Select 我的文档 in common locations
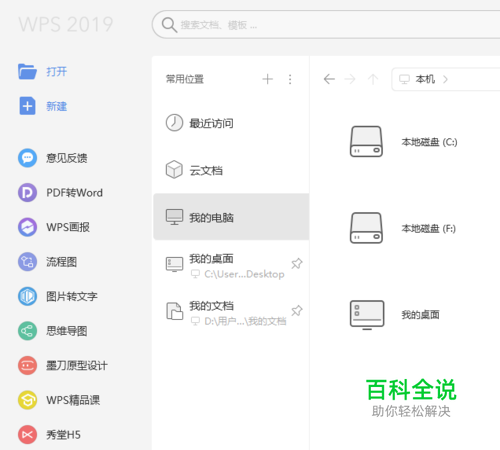 tap(231, 313)
